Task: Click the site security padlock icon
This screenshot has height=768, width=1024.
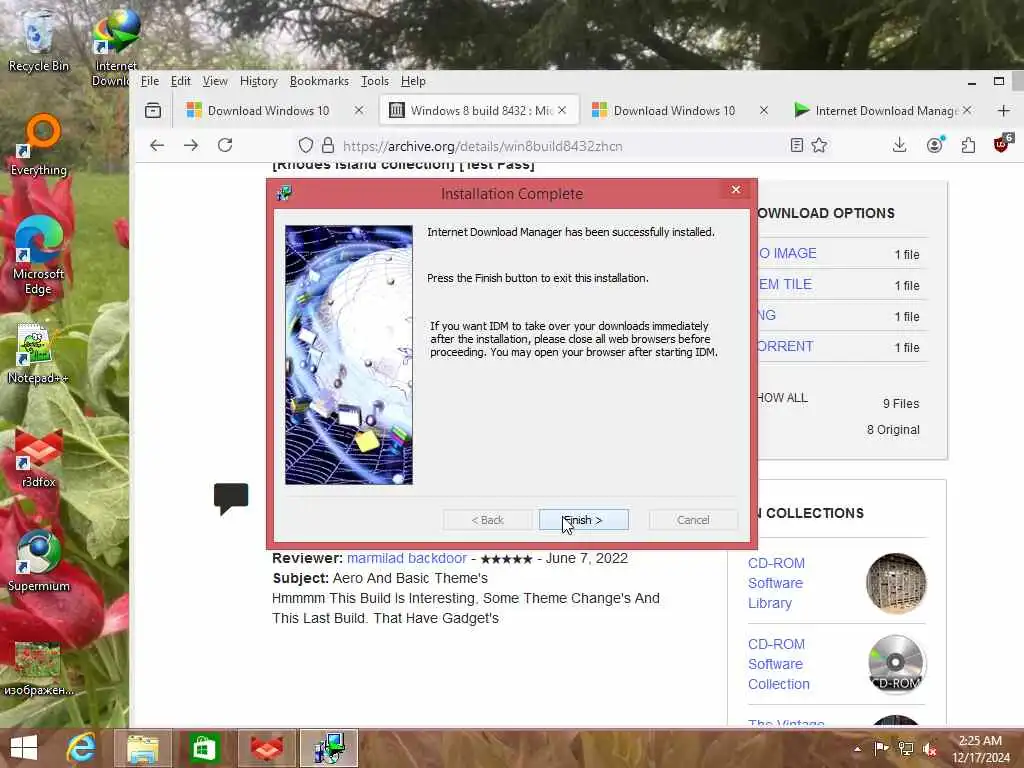Action: click(328, 145)
